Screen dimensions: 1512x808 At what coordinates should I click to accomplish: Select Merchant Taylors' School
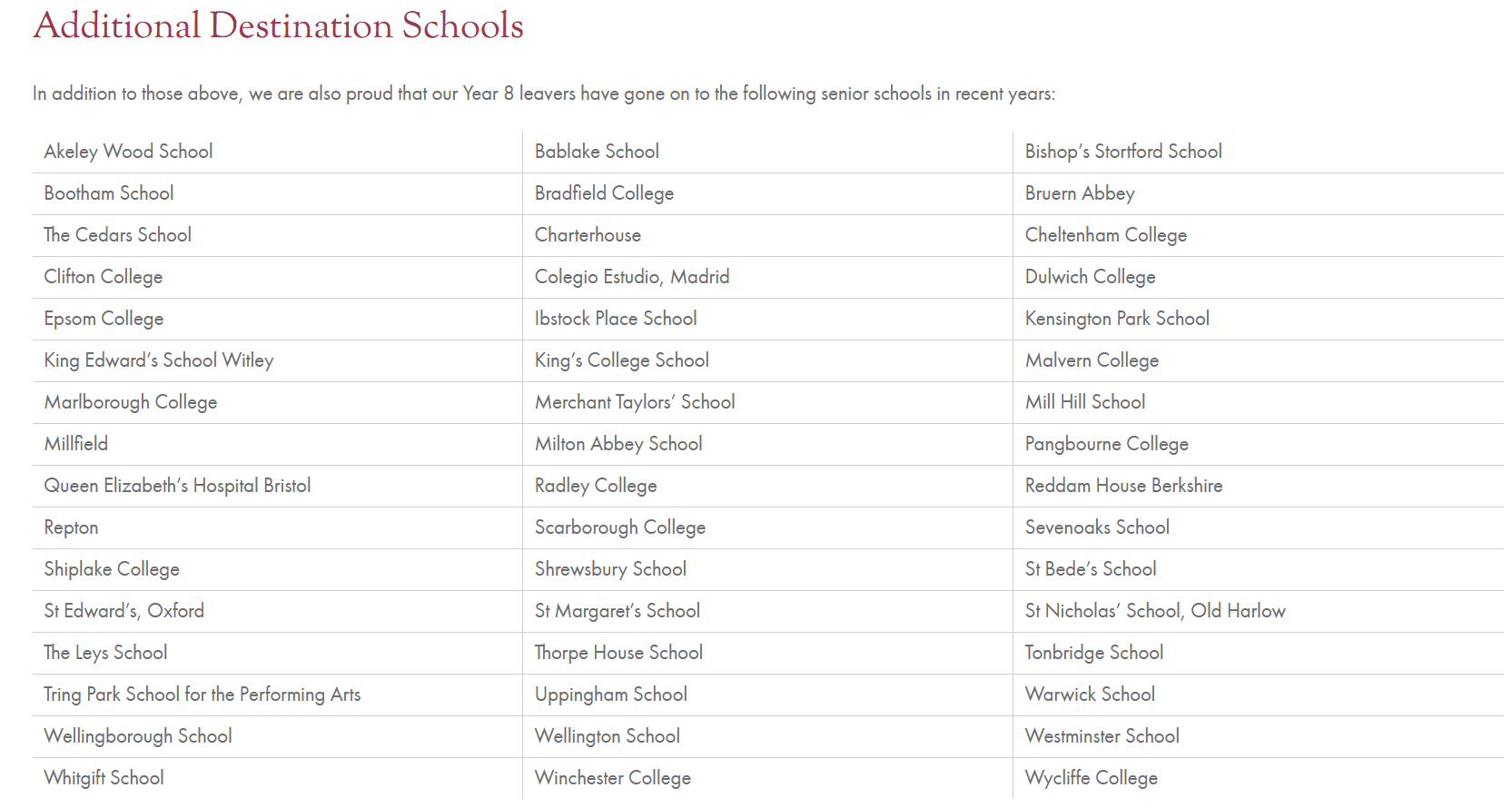635,402
